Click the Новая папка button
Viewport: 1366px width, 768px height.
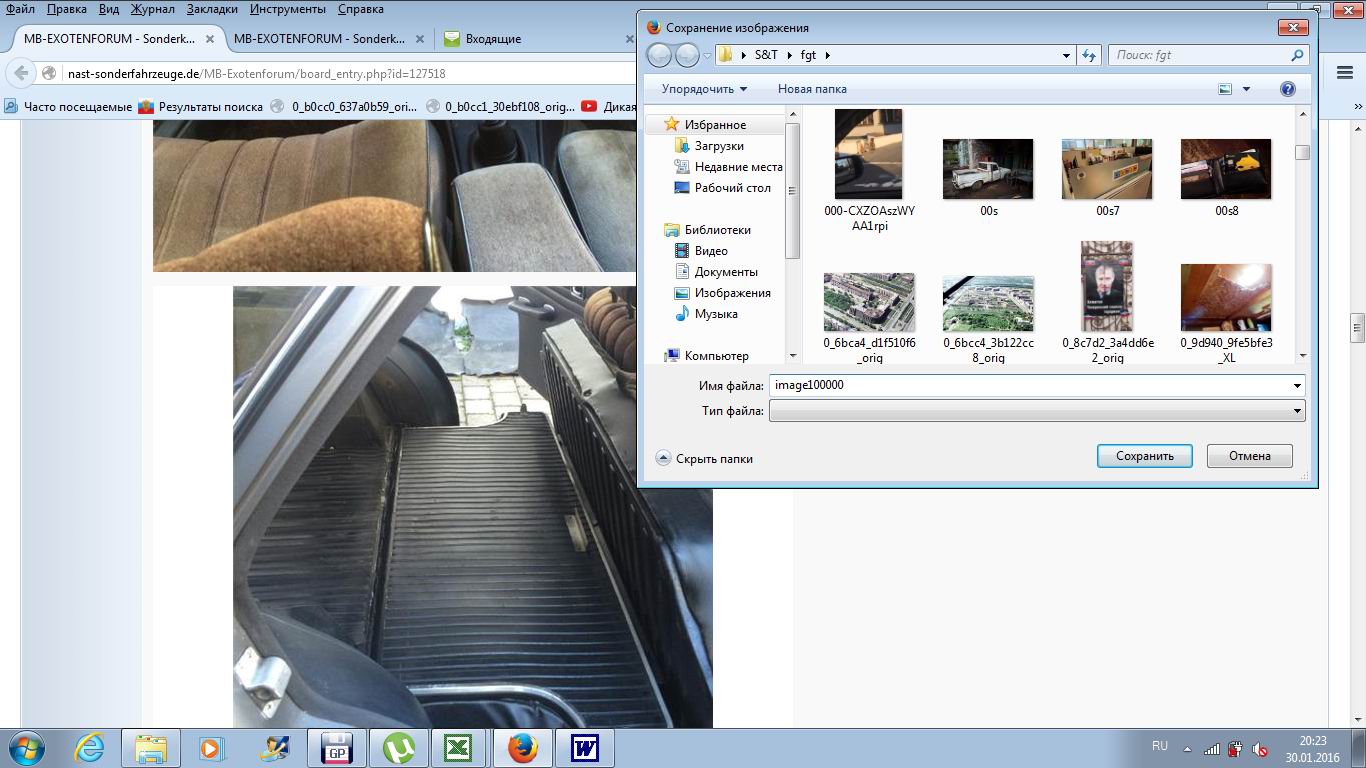click(x=812, y=89)
